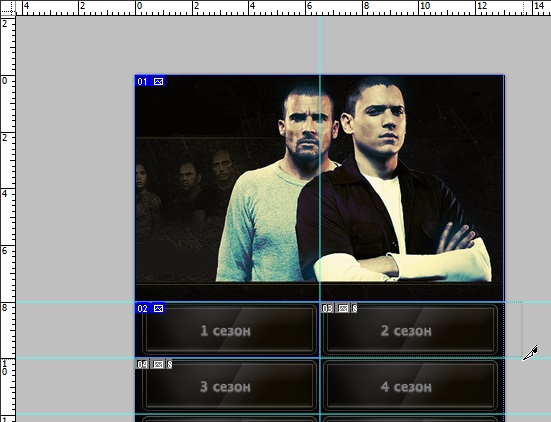Click the two-men header photo in slice 01

[x=320, y=188]
